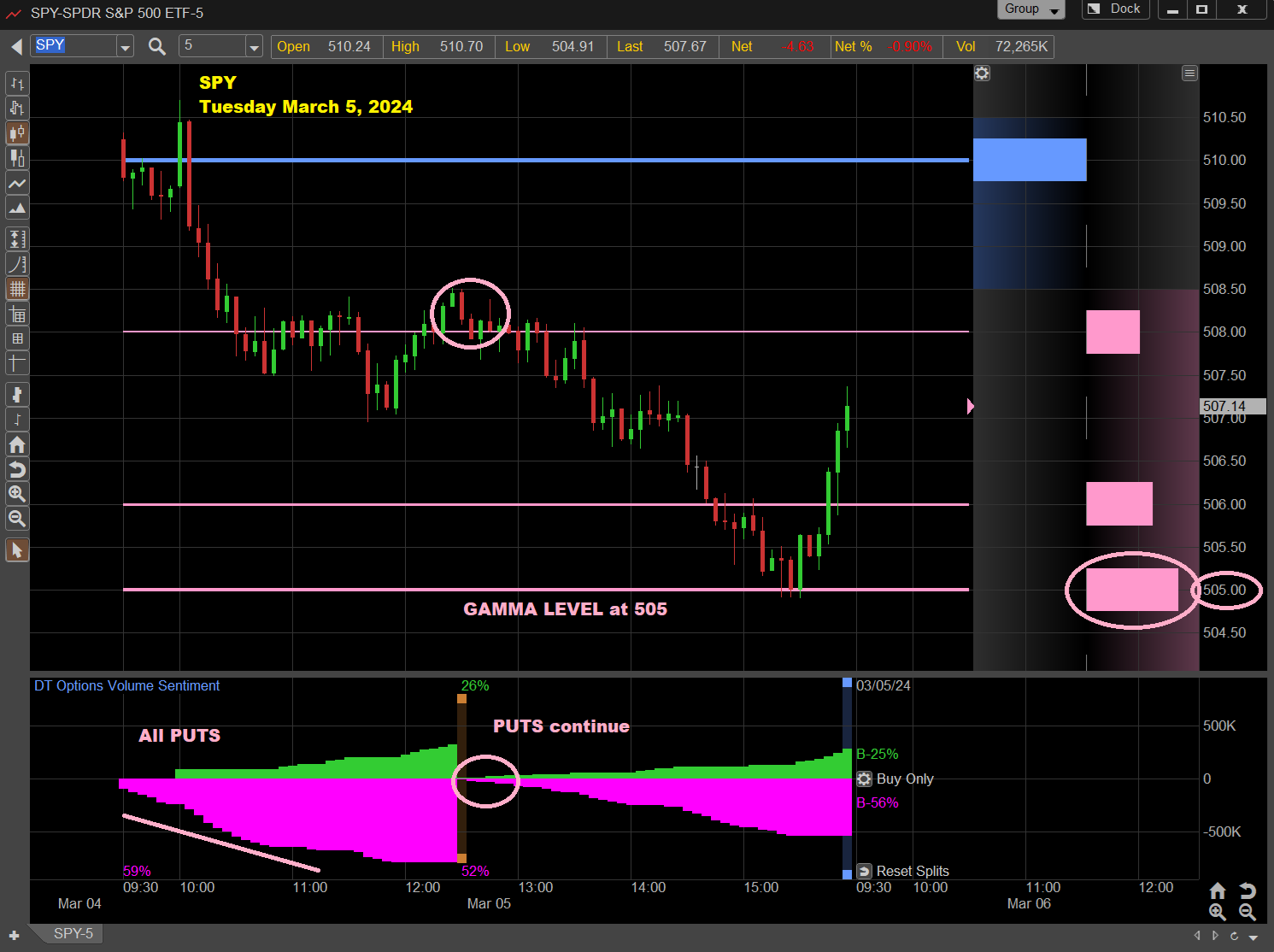Screen dimensions: 1274x952
Task: Open the symbol dropdown arrow
Action: pyautogui.click(x=126, y=47)
